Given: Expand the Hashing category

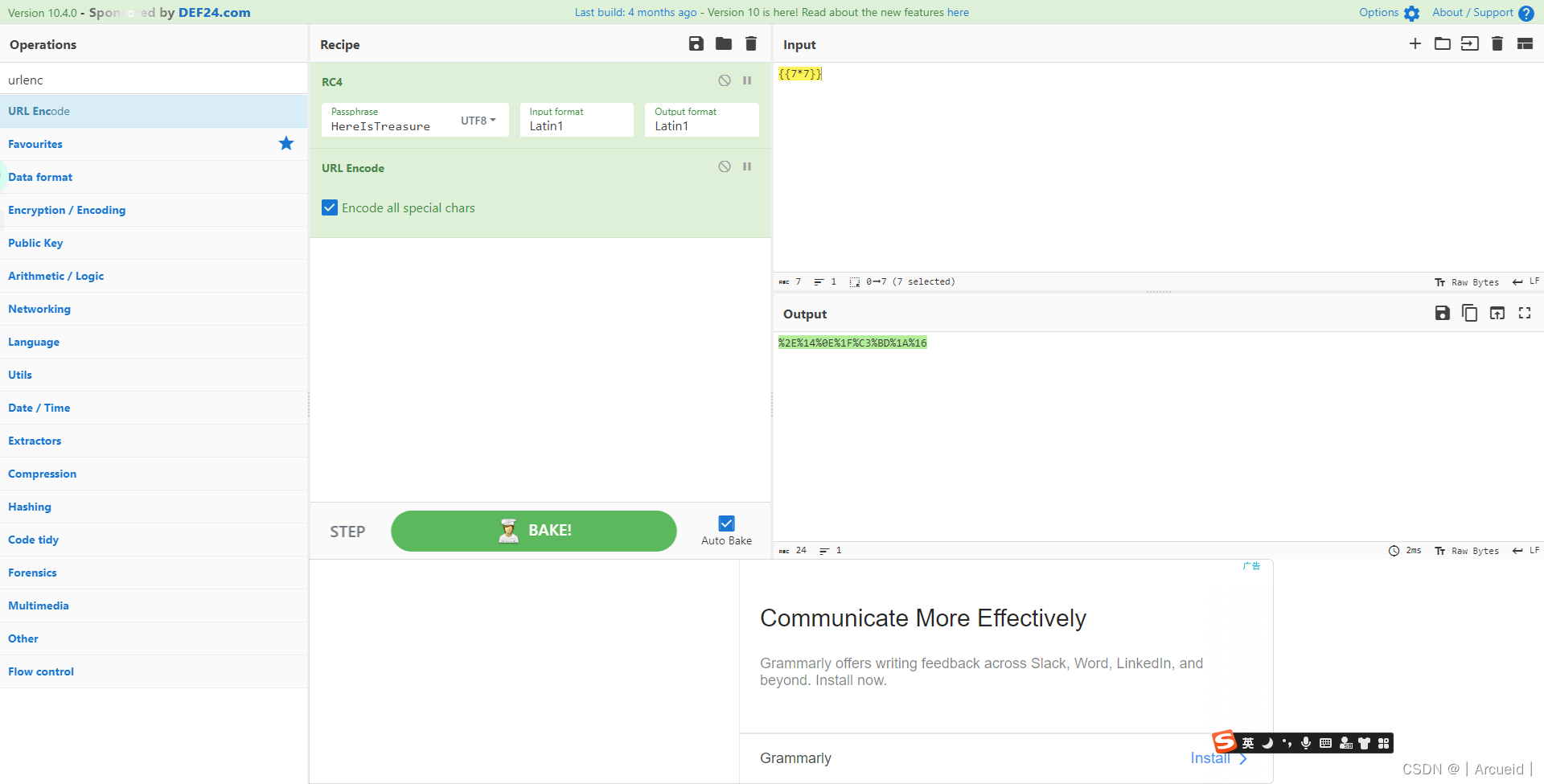Looking at the screenshot, I should pyautogui.click(x=154, y=507).
